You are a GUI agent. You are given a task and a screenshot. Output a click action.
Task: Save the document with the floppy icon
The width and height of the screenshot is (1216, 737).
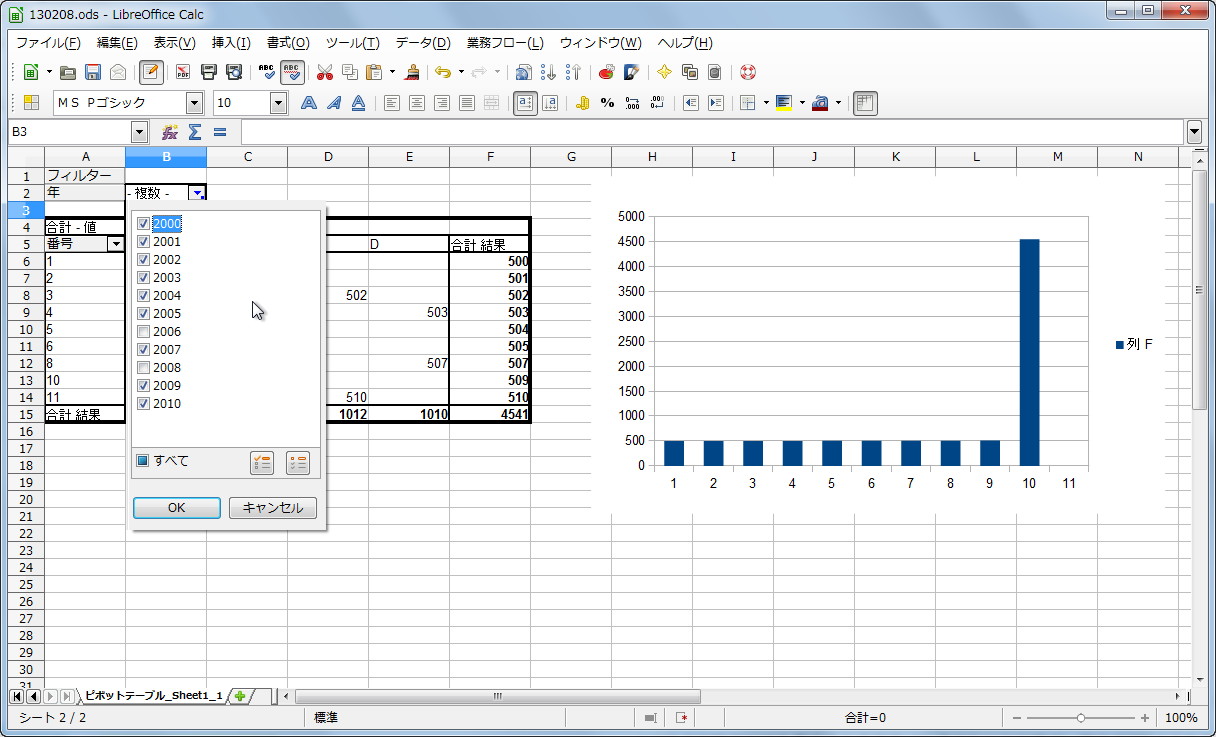pyautogui.click(x=93, y=72)
